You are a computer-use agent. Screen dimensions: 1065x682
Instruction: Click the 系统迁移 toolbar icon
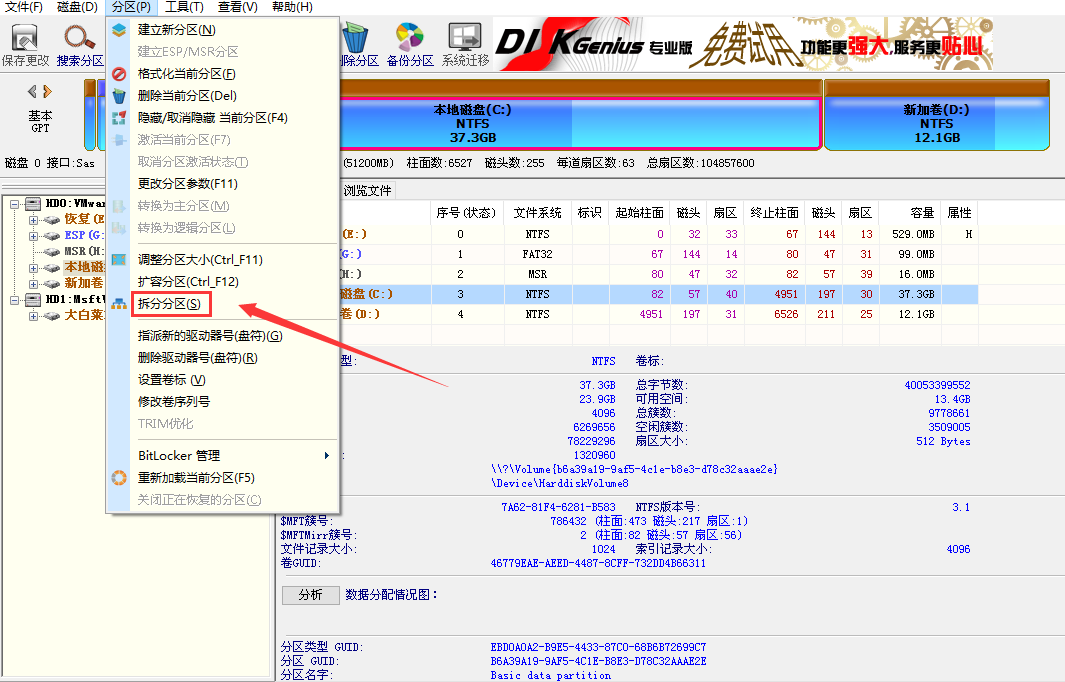click(x=465, y=38)
